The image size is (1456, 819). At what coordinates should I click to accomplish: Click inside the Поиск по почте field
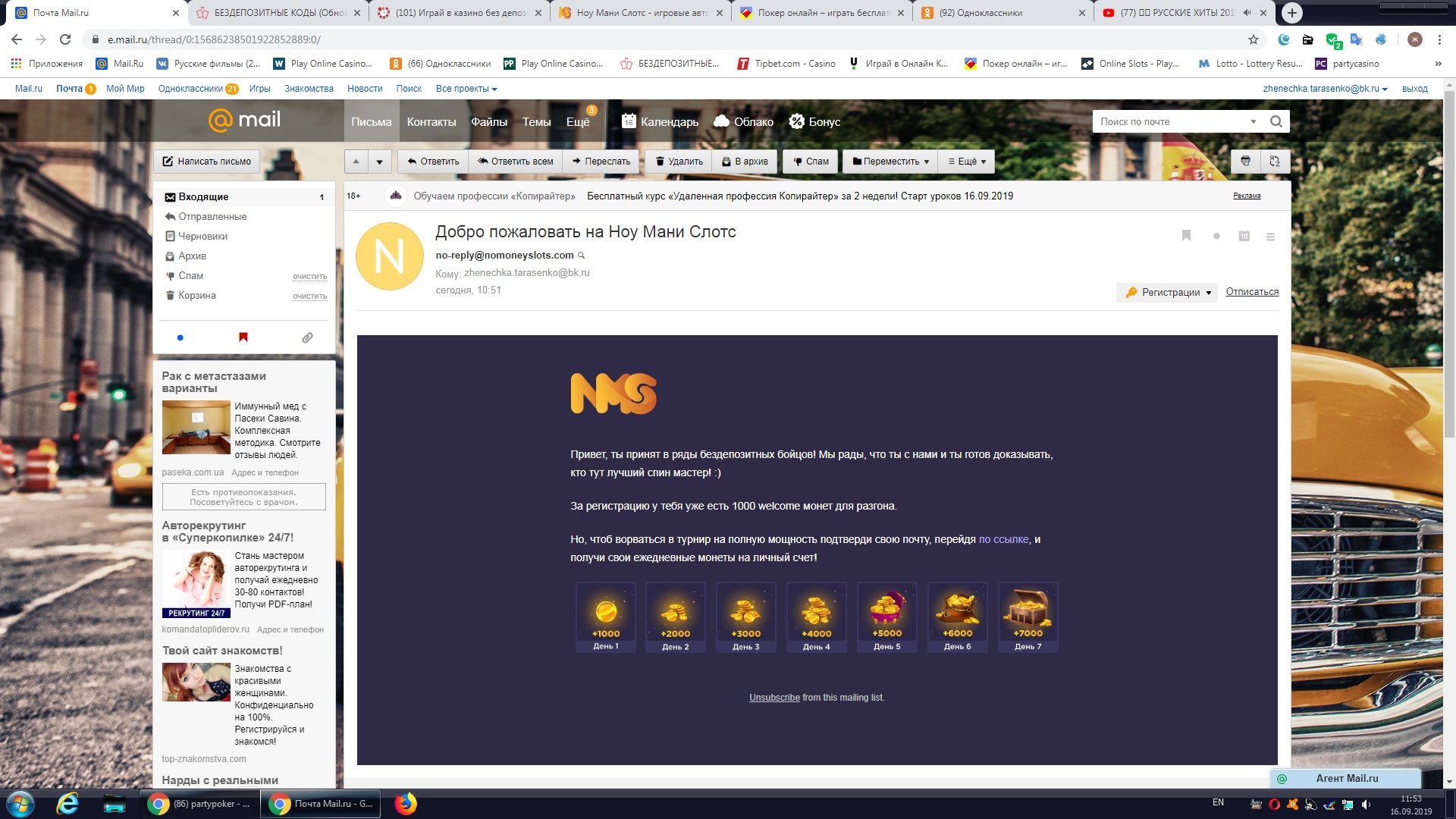tap(1168, 121)
